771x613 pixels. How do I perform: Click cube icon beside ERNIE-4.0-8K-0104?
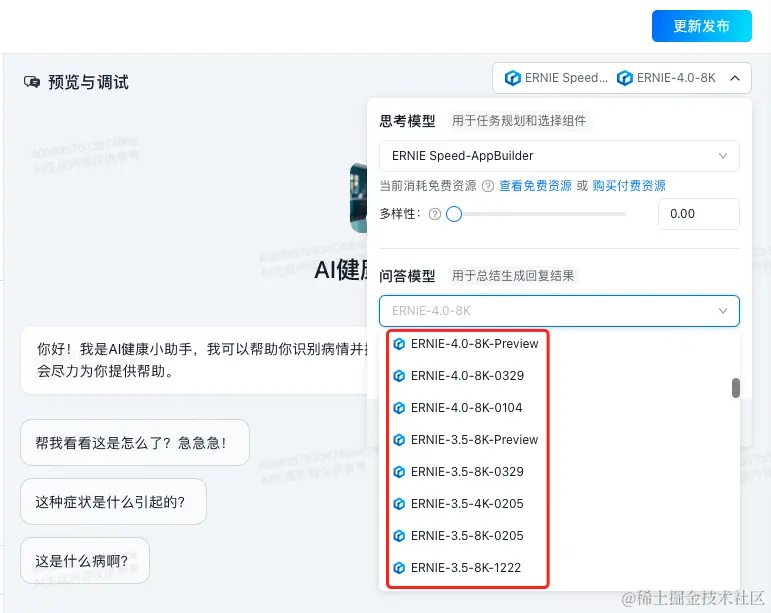[x=399, y=408]
